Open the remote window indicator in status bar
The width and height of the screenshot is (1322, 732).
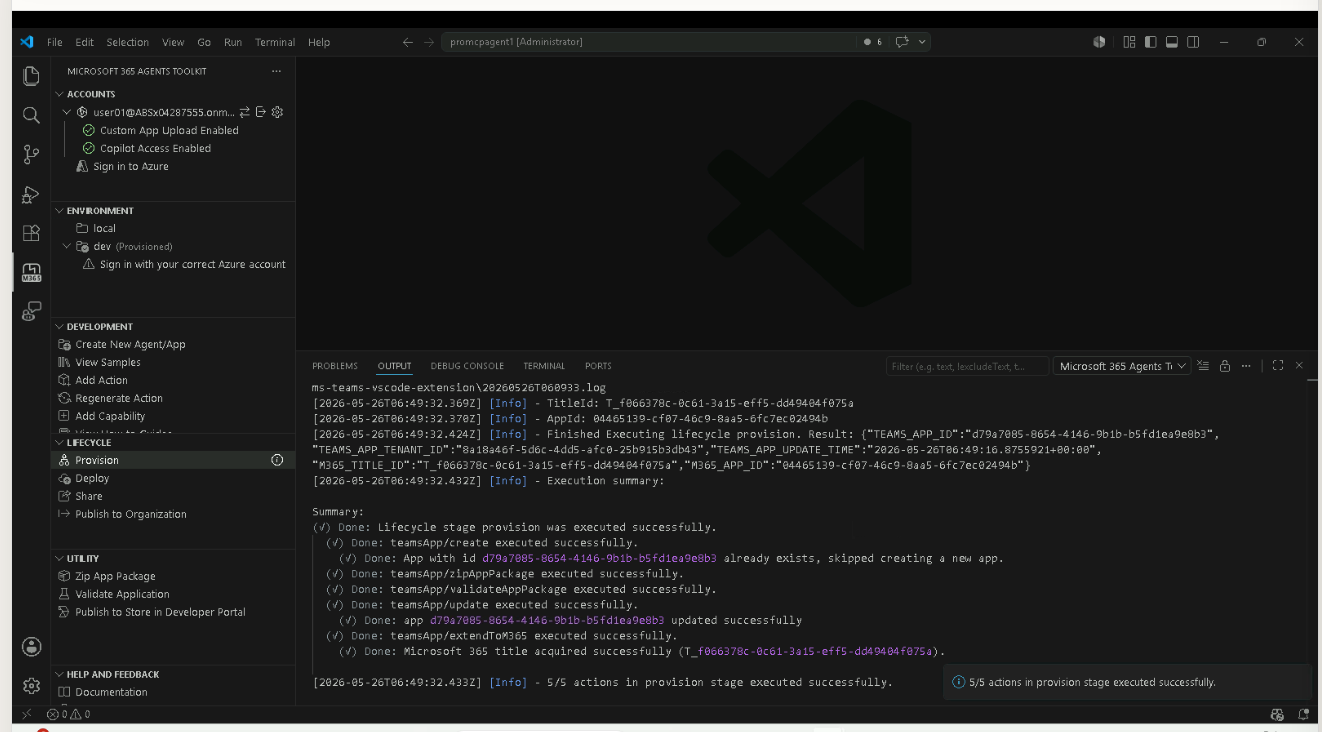click(27, 714)
